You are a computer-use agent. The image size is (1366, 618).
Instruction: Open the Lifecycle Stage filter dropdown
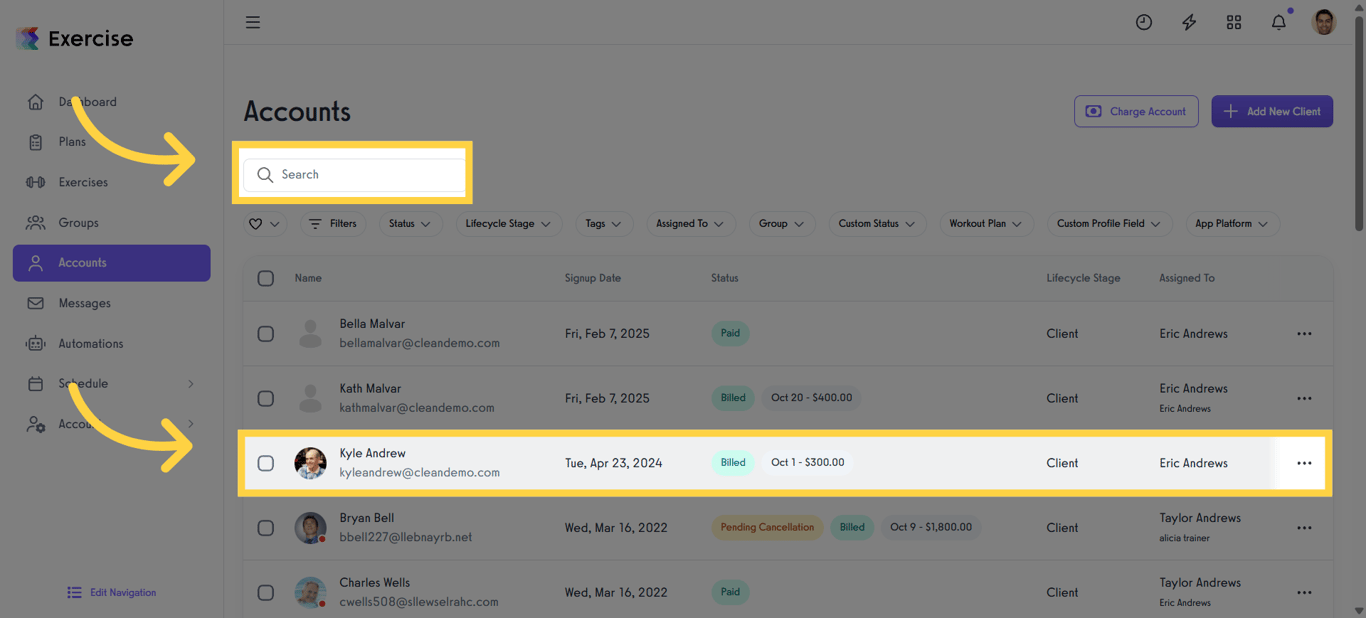pos(508,223)
